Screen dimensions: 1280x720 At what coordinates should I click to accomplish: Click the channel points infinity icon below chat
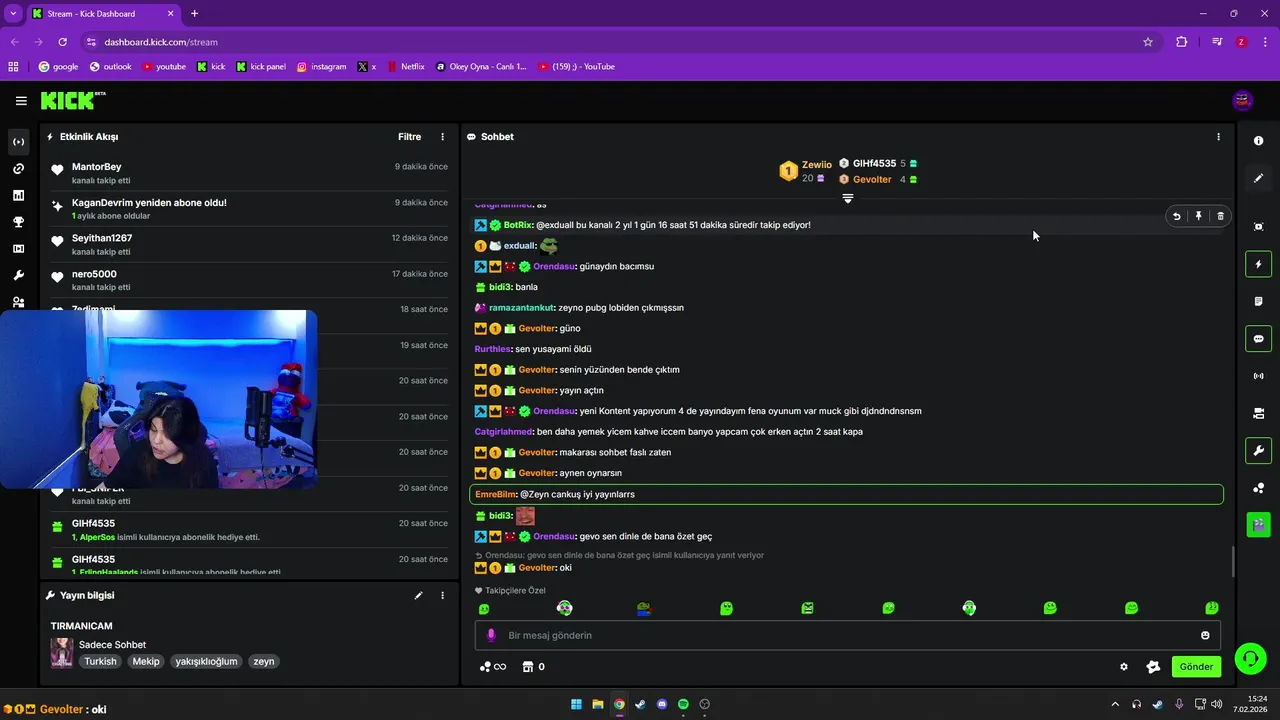coord(493,667)
